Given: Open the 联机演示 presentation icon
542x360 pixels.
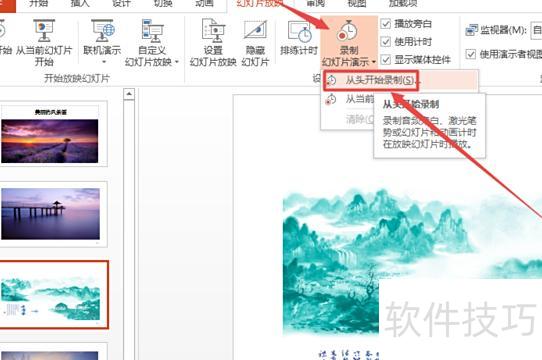Looking at the screenshot, I should 103,30.
